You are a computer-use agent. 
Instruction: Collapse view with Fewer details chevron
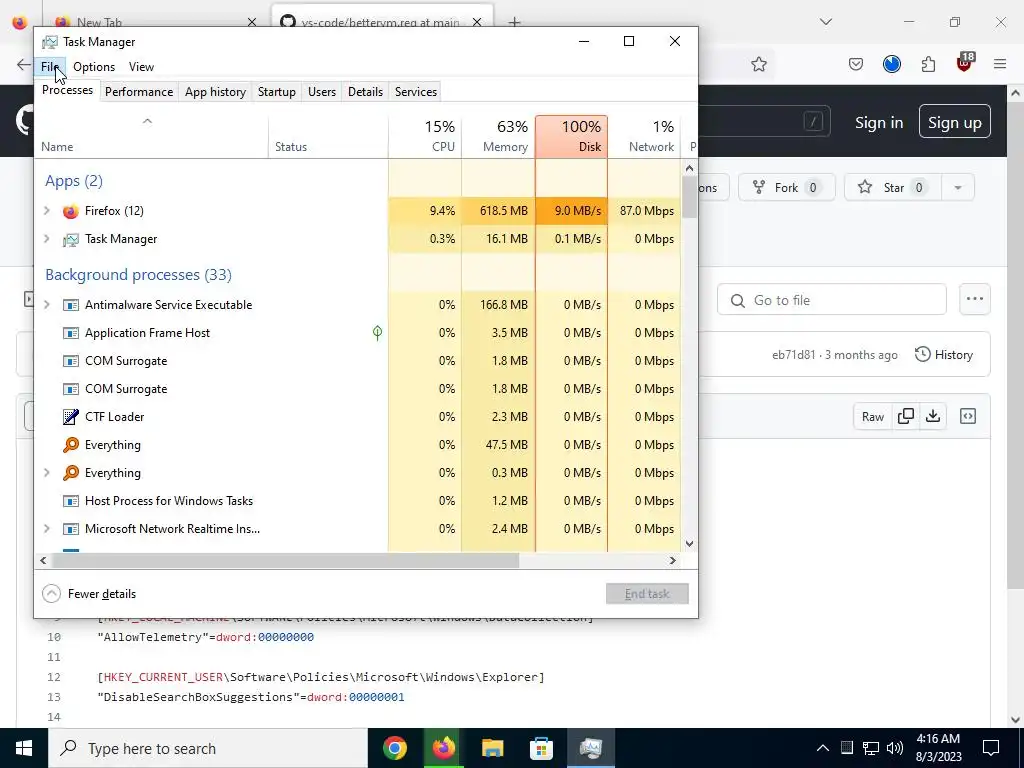click(51, 594)
